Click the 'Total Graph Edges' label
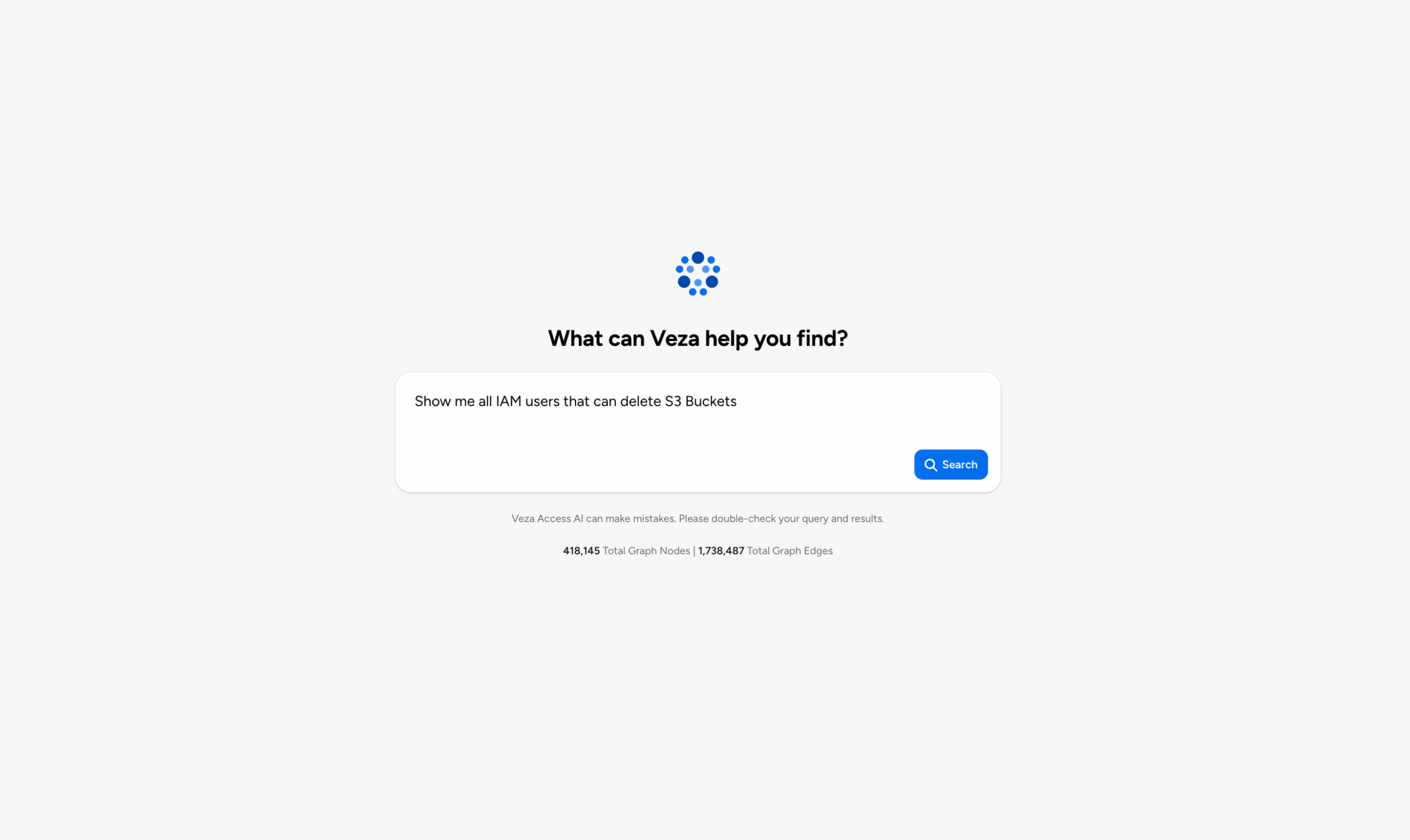Screen dimensions: 1410x840 coord(790,551)
